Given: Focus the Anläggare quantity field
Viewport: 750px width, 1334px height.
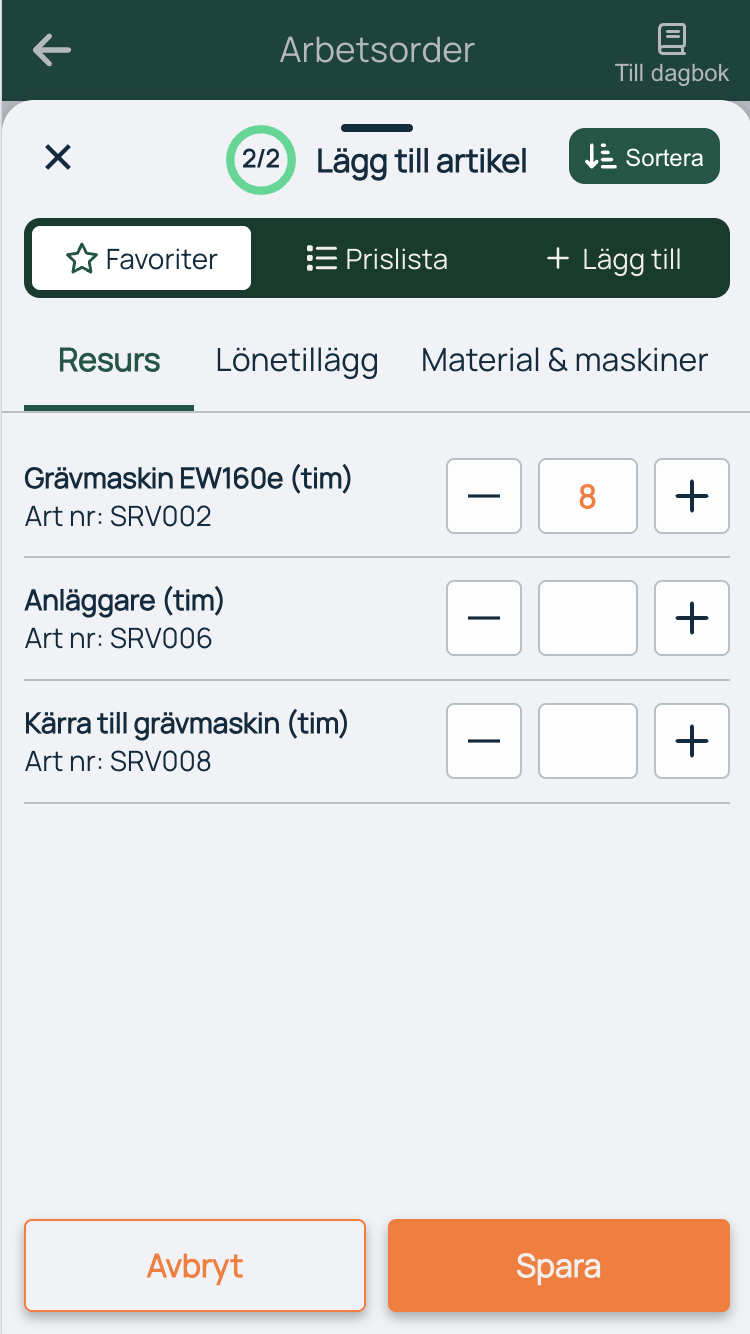Looking at the screenshot, I should click(588, 618).
